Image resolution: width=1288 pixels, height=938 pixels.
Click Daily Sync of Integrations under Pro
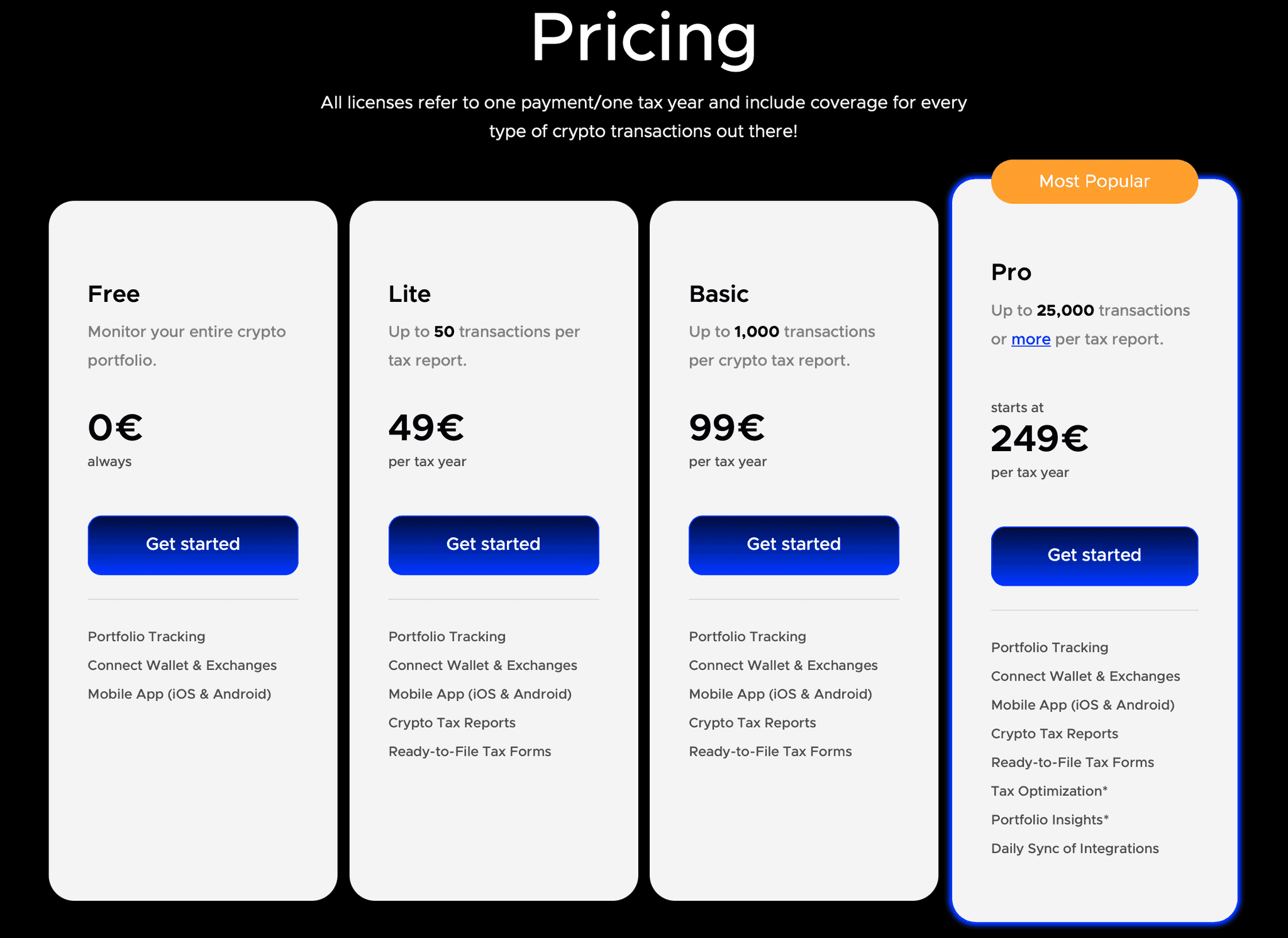1075,848
